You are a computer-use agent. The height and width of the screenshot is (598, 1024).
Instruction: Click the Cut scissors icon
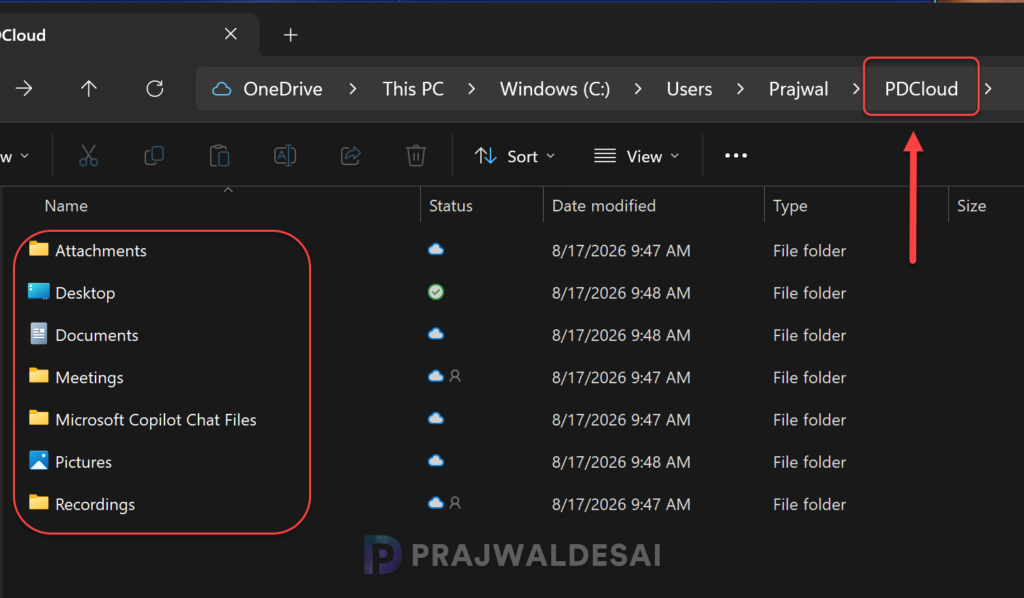88,156
